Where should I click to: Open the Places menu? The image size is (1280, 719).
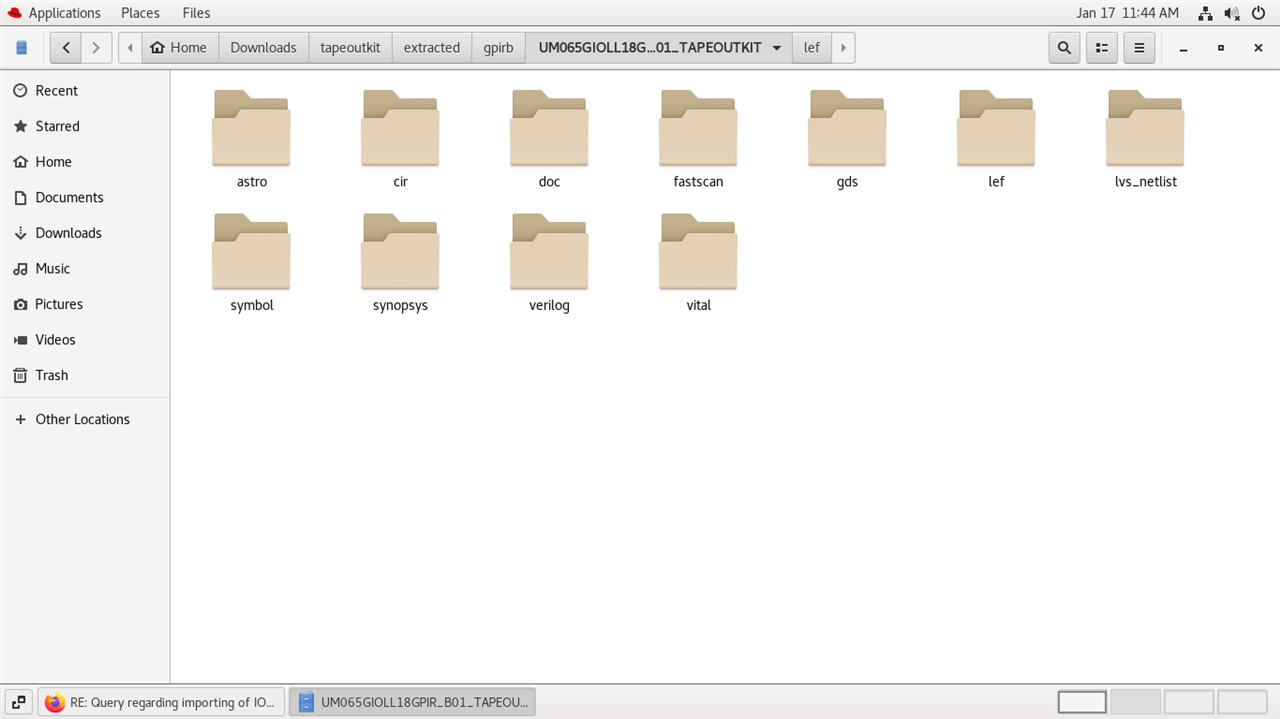coord(140,13)
